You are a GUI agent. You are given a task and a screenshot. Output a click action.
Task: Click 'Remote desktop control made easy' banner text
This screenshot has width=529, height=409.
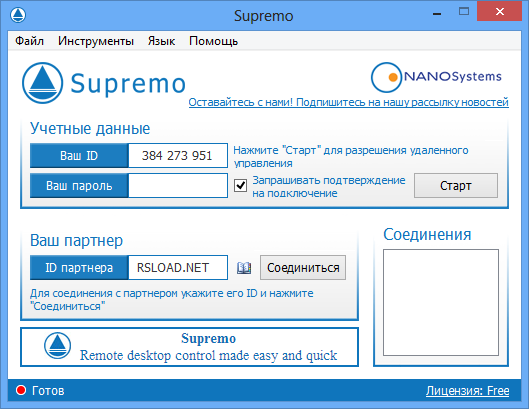(x=208, y=355)
